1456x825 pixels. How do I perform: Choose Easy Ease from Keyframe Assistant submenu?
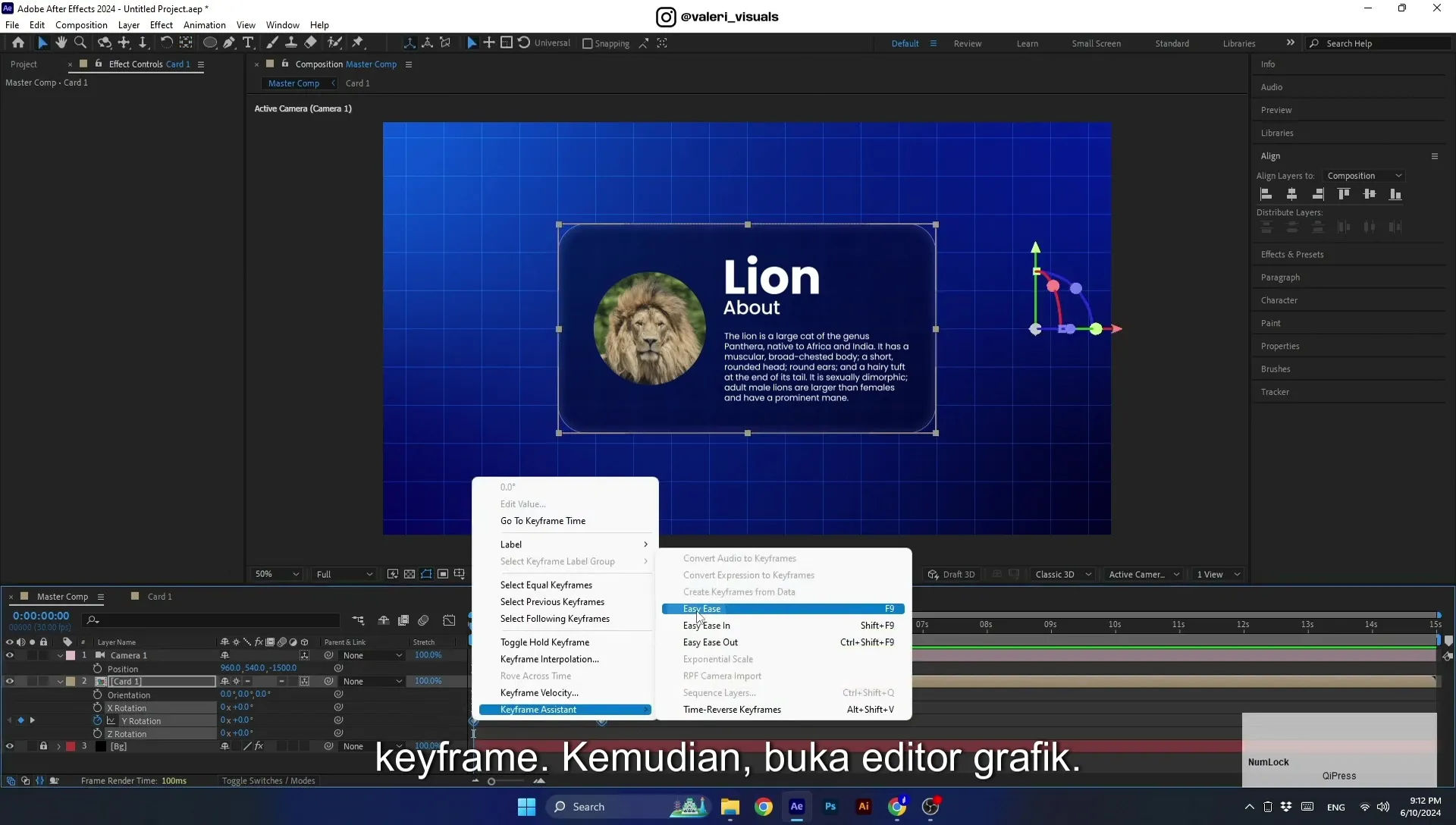(x=783, y=609)
